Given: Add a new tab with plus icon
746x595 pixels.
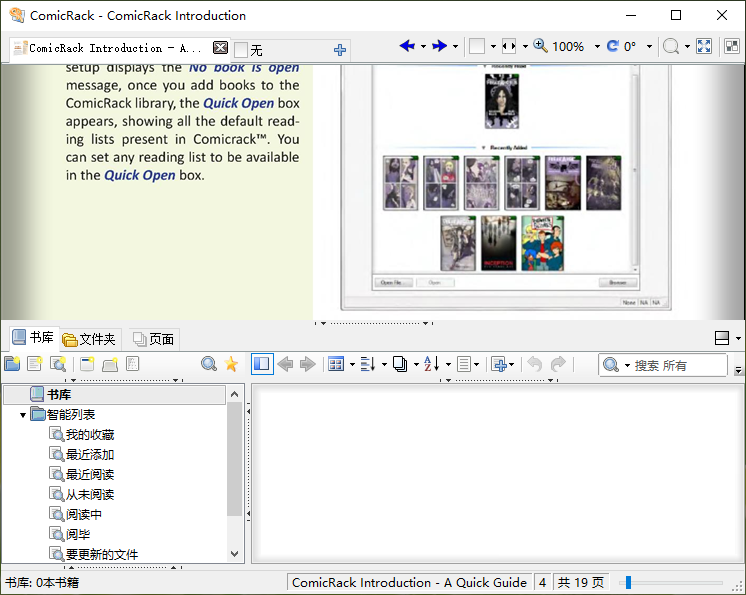Looking at the screenshot, I should point(339,50).
